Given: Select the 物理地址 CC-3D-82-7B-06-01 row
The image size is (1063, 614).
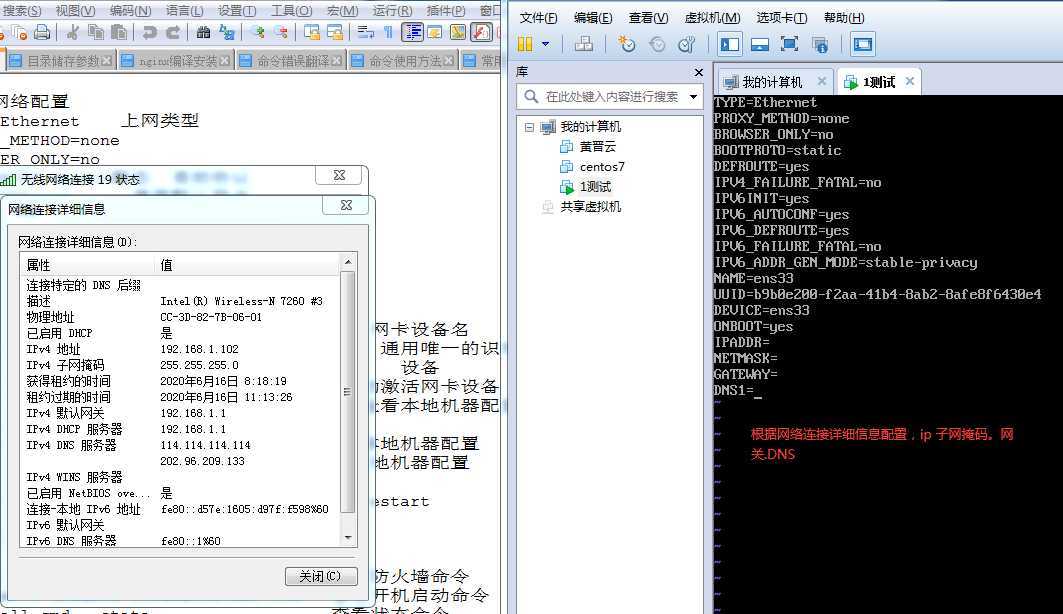Looking at the screenshot, I should point(180,317).
